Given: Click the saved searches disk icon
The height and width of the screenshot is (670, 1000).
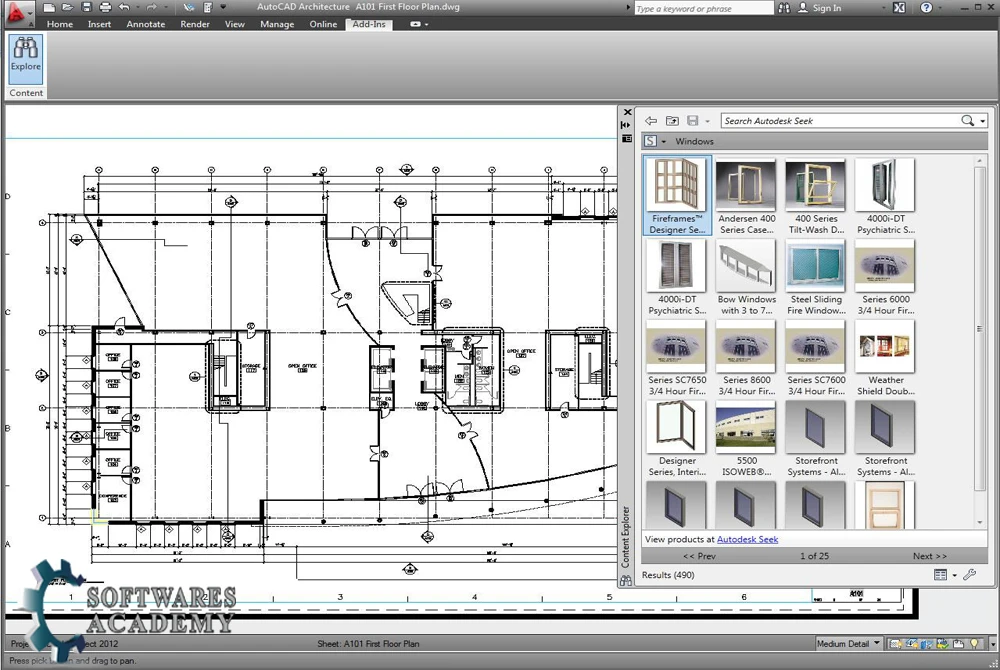Looking at the screenshot, I should [x=693, y=120].
